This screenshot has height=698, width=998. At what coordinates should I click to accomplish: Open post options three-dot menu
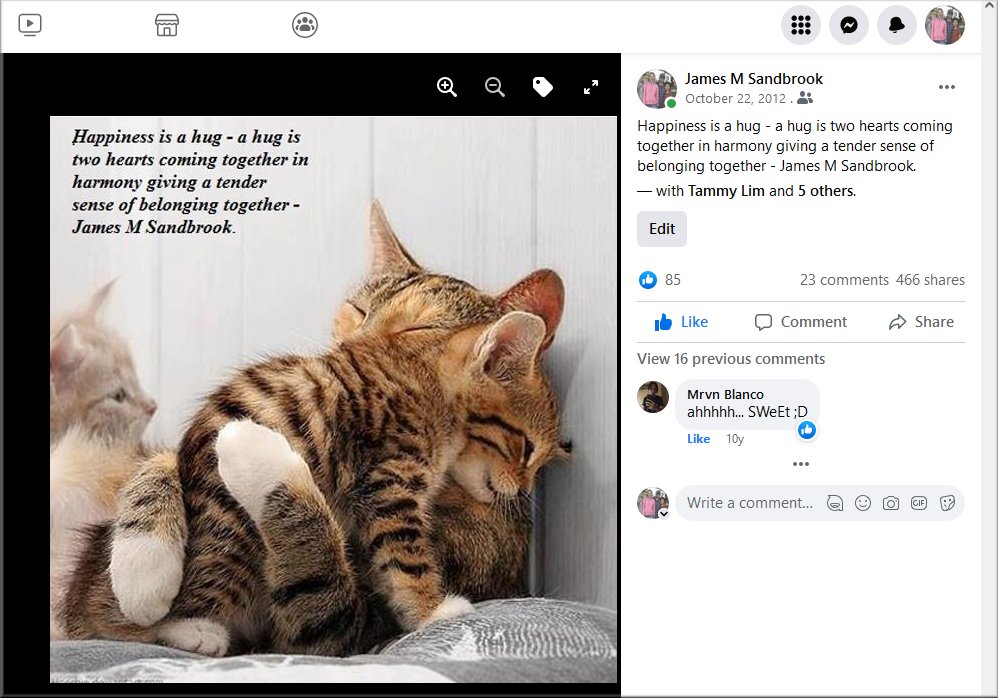tap(946, 87)
